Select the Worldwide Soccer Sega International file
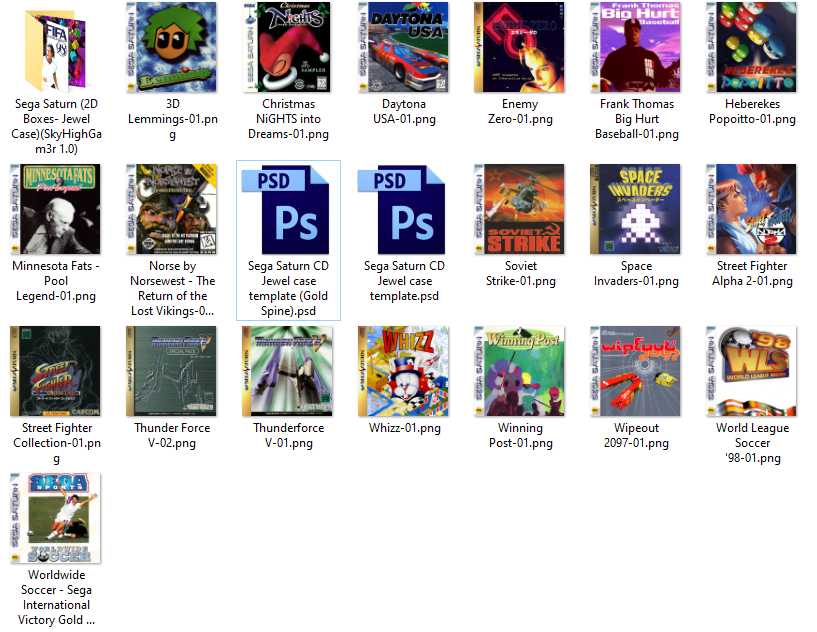Image resolution: width=817 pixels, height=632 pixels. (x=56, y=518)
